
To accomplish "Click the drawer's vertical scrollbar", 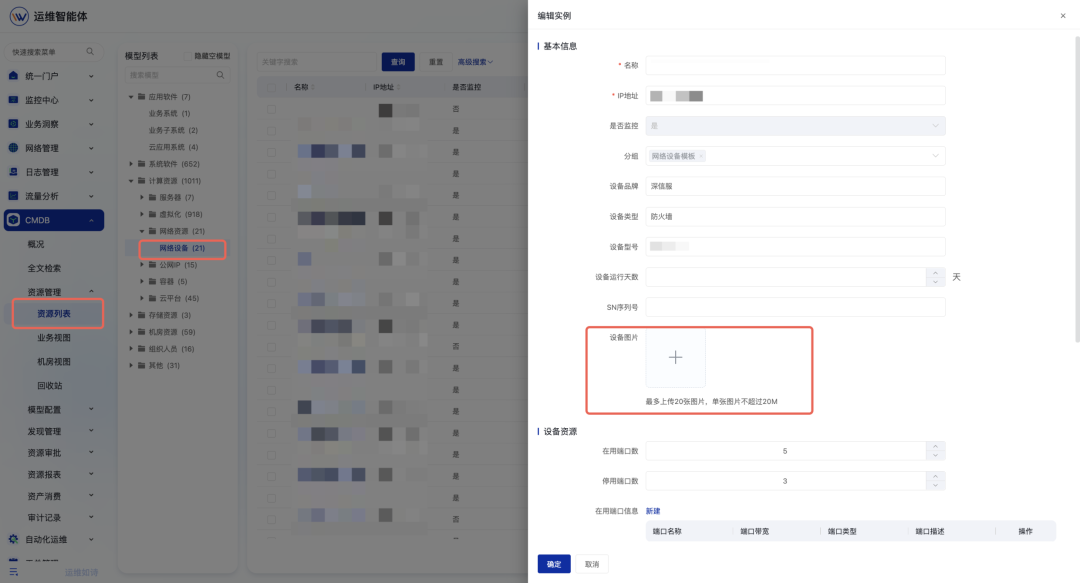I will pos(1077,190).
